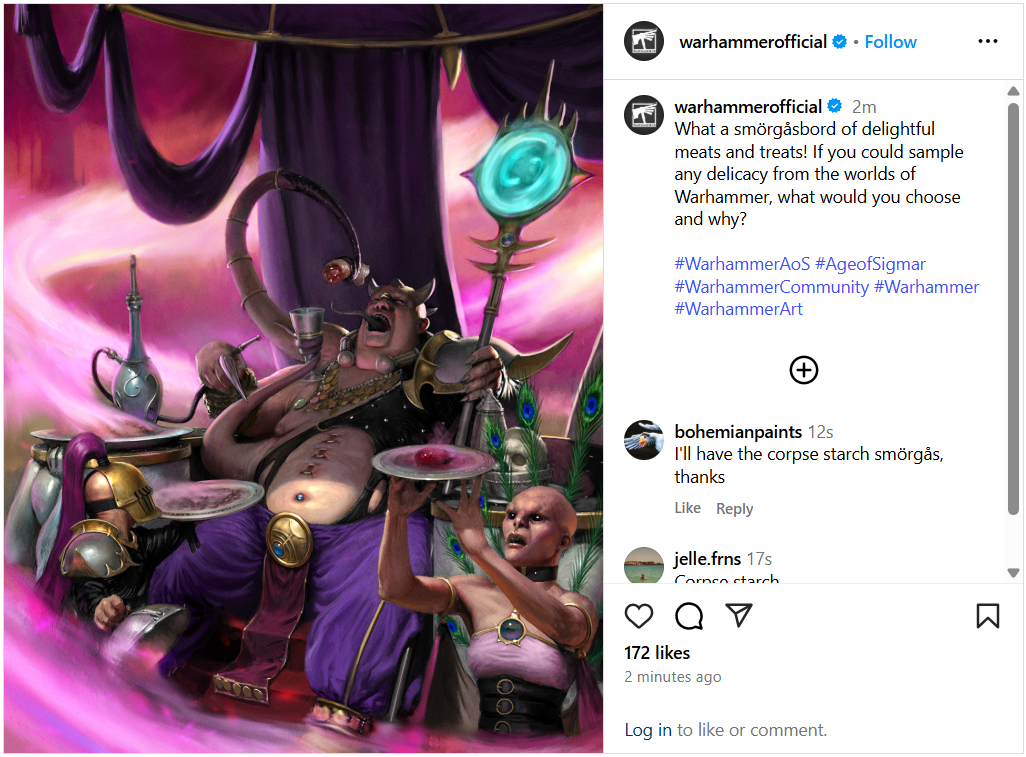Open bohemianpaints profile picture
The image size is (1026, 757).
(x=644, y=440)
